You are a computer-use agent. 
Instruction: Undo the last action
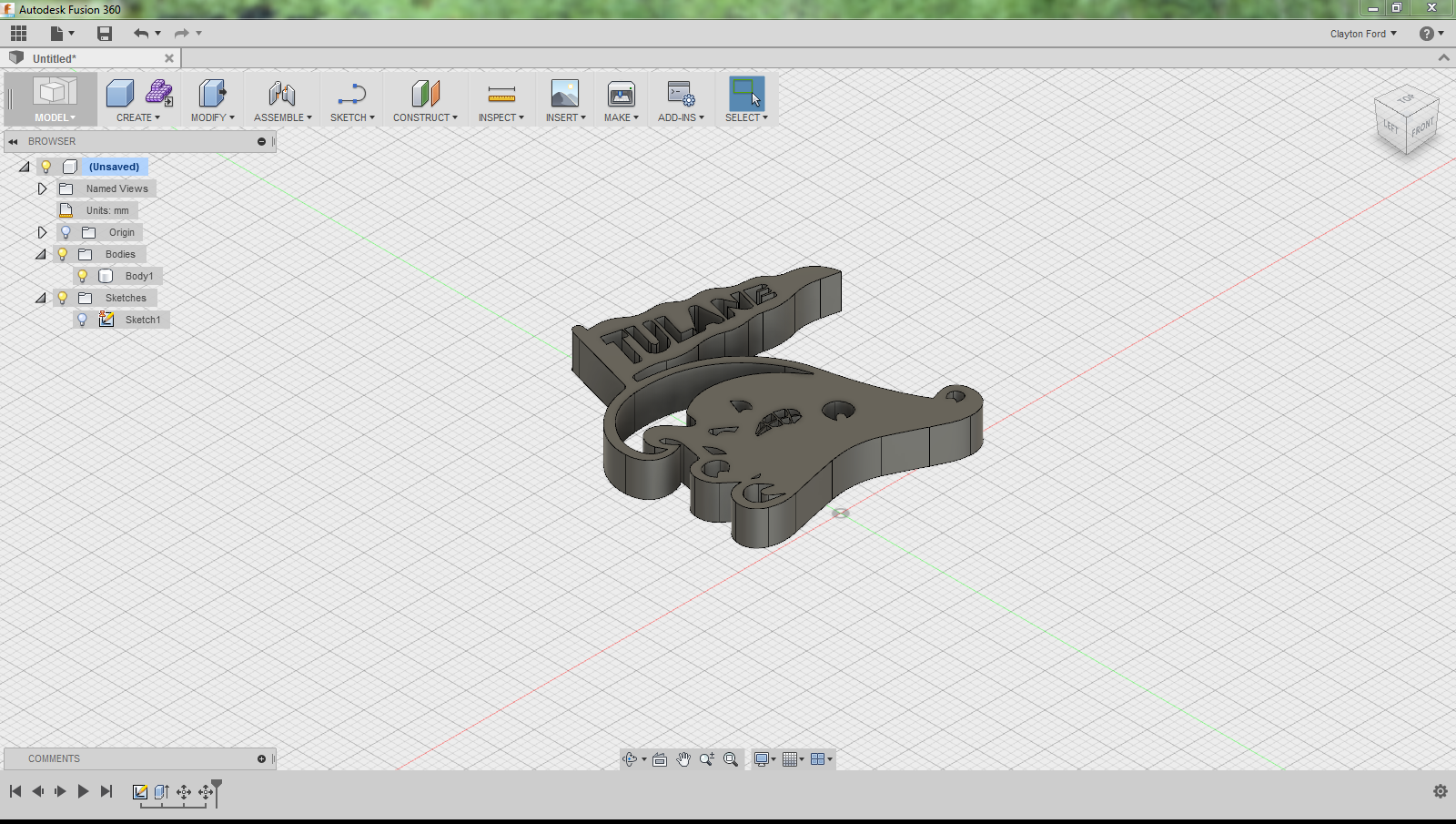(141, 34)
